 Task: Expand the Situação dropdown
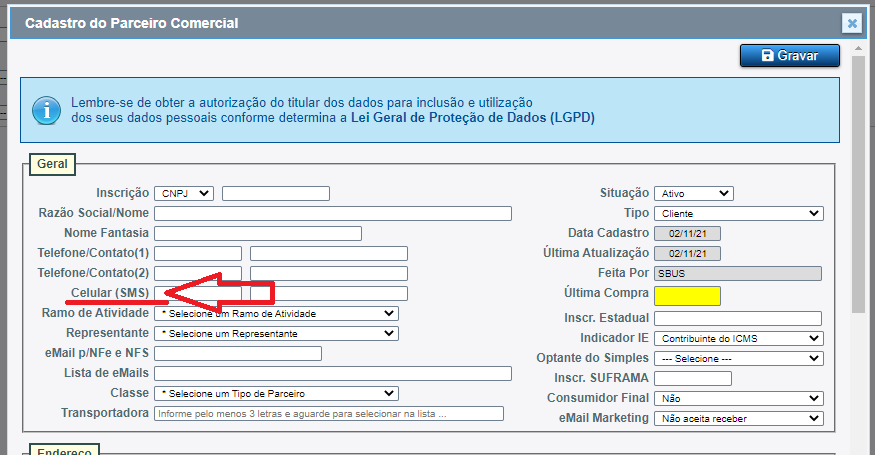(x=693, y=193)
